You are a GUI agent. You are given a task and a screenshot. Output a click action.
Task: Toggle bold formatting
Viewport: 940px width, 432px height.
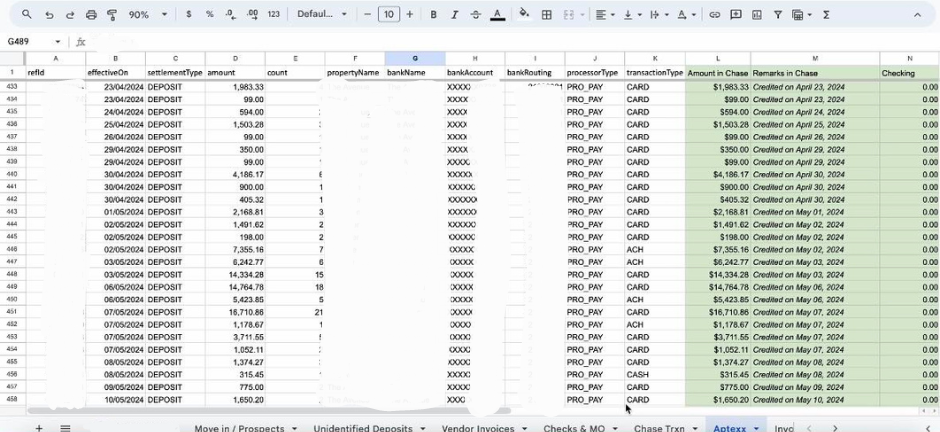click(433, 14)
